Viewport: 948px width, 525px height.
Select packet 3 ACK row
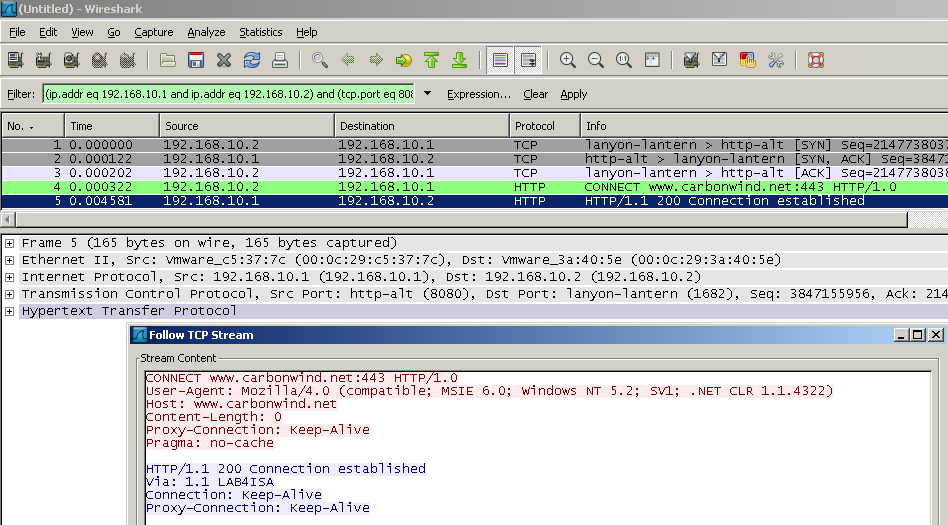[475, 172]
